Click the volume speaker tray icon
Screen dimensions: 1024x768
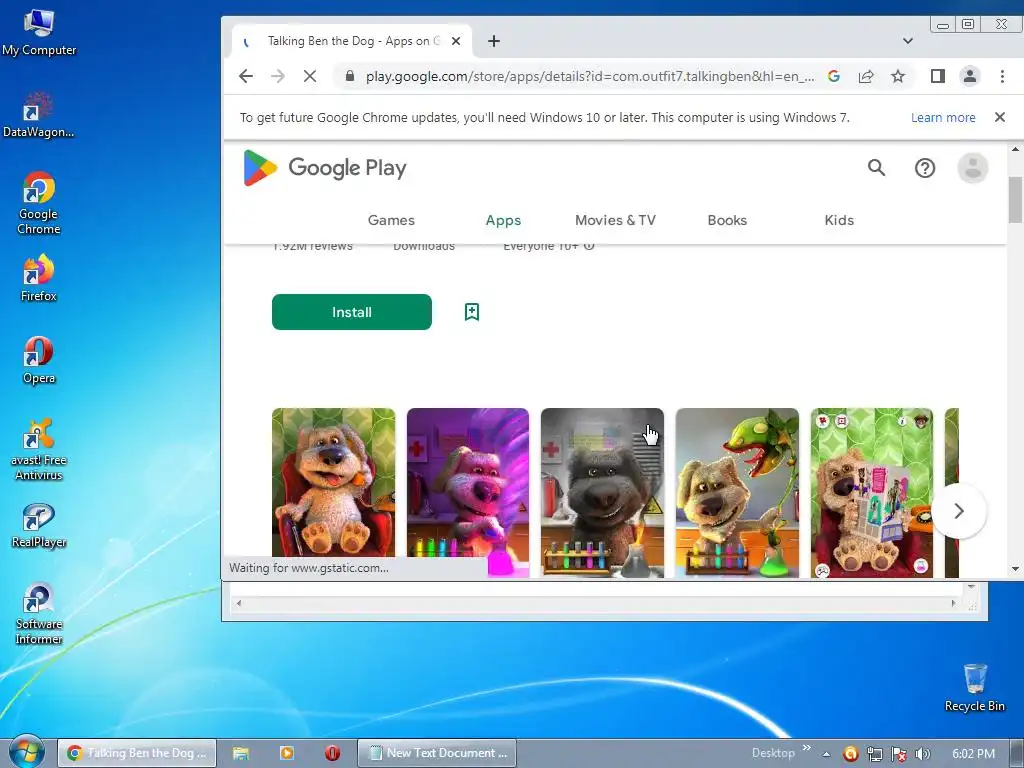pos(922,754)
